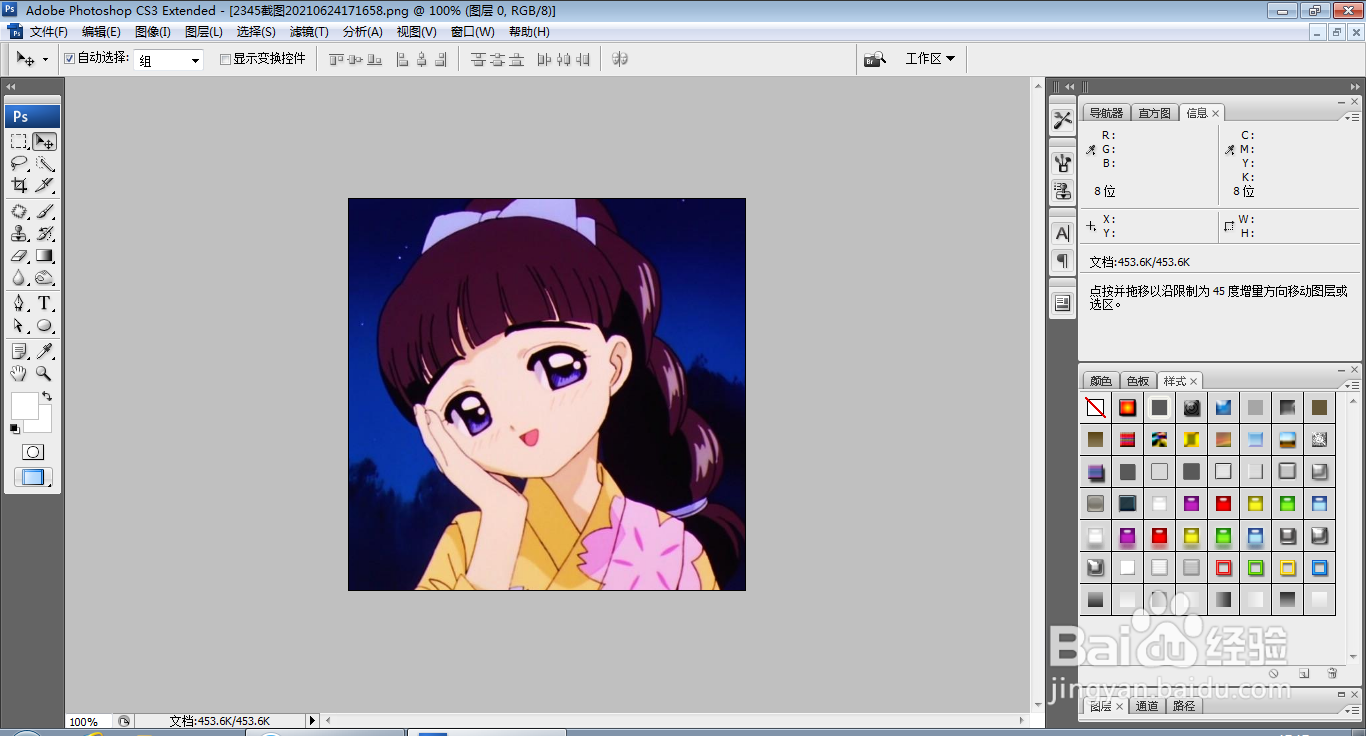Click the vertical canvas scrollbar

pos(1037,394)
